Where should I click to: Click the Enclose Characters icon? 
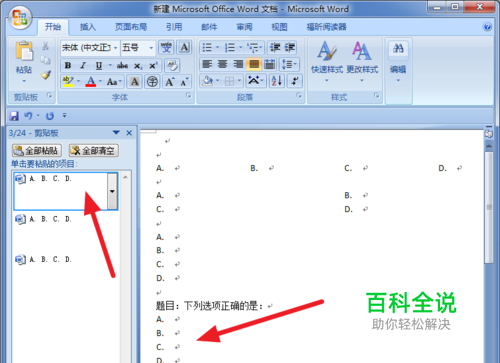[152, 82]
